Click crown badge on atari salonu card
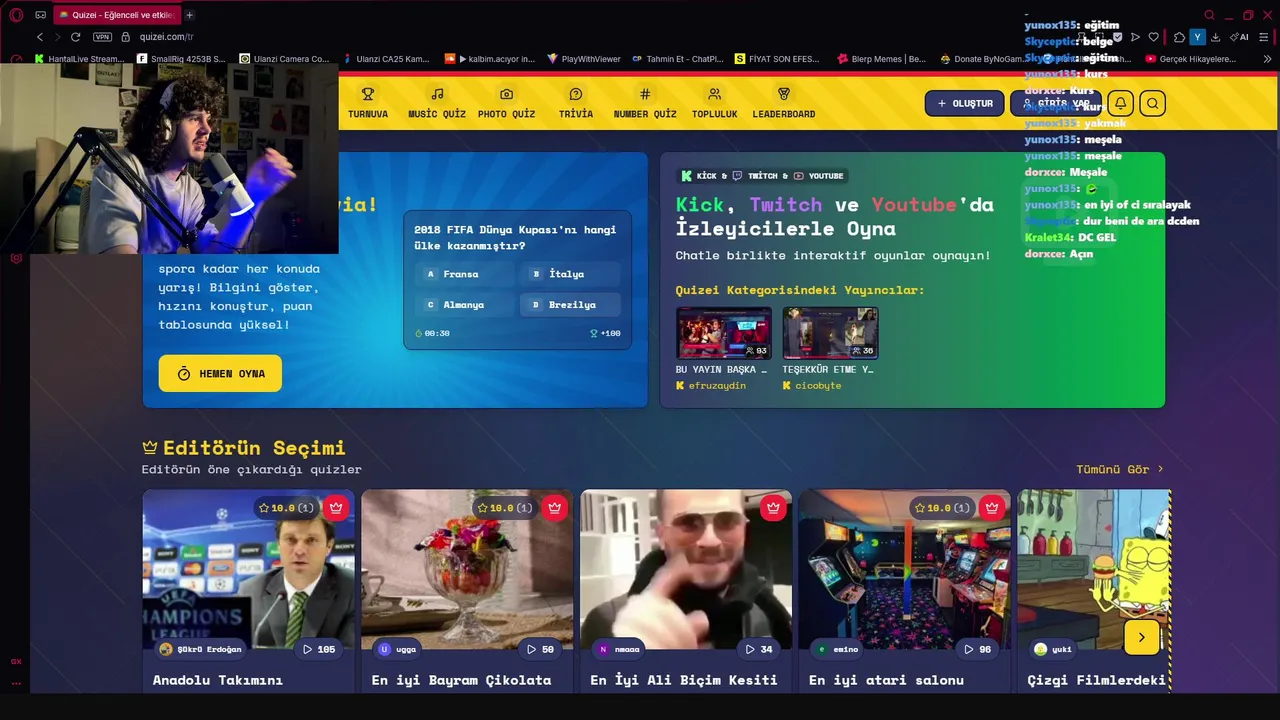 992,508
